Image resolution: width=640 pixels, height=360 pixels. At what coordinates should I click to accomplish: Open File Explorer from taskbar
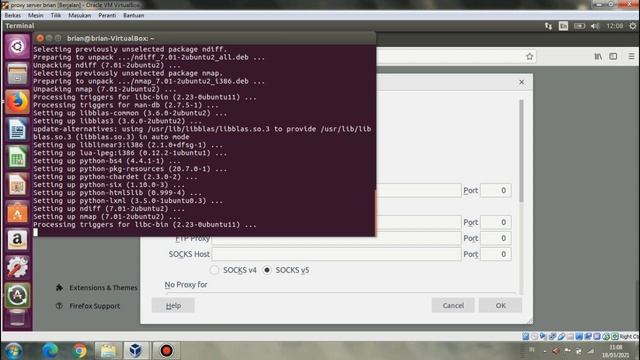[108, 351]
